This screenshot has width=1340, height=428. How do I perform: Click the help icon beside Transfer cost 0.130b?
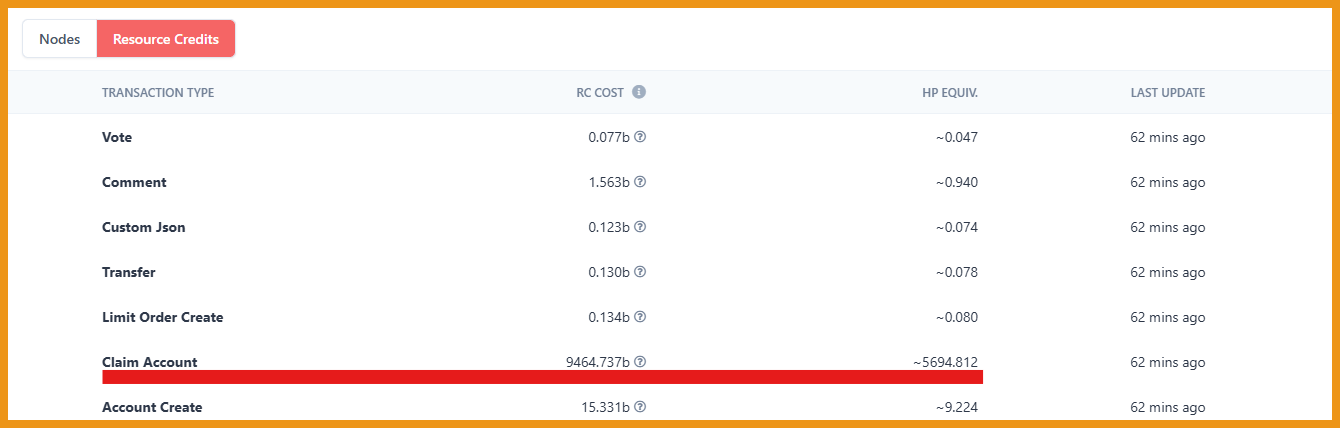click(640, 272)
